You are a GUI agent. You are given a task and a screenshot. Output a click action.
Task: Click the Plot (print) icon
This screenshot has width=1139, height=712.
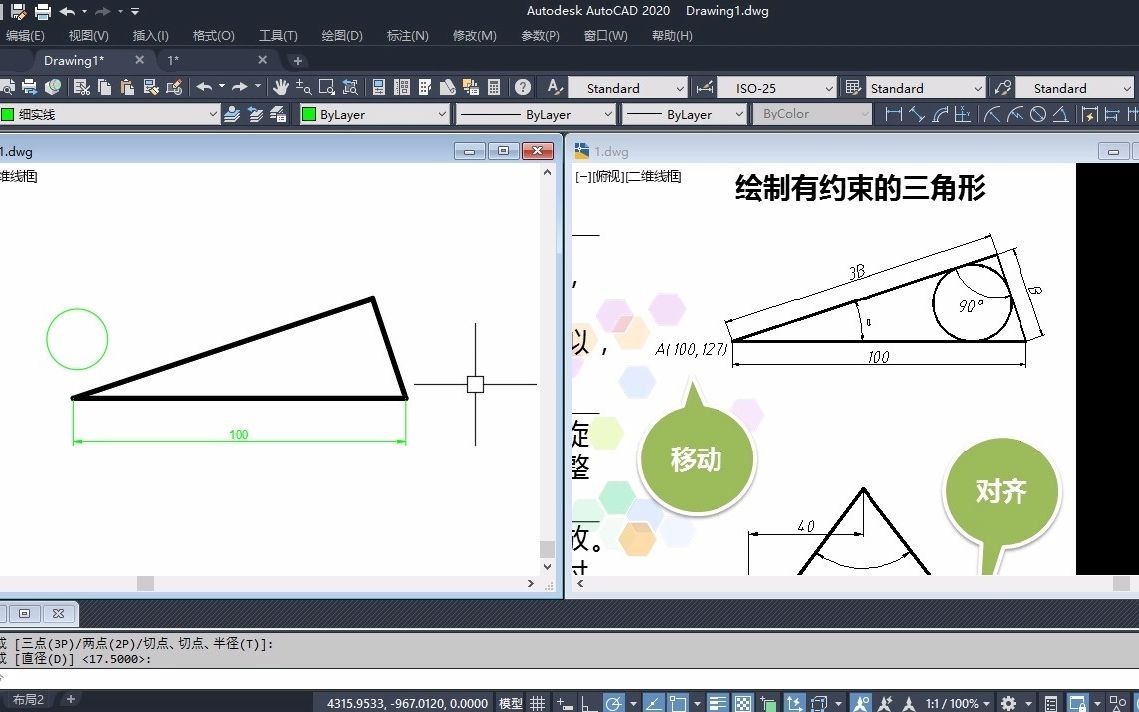(x=31, y=88)
